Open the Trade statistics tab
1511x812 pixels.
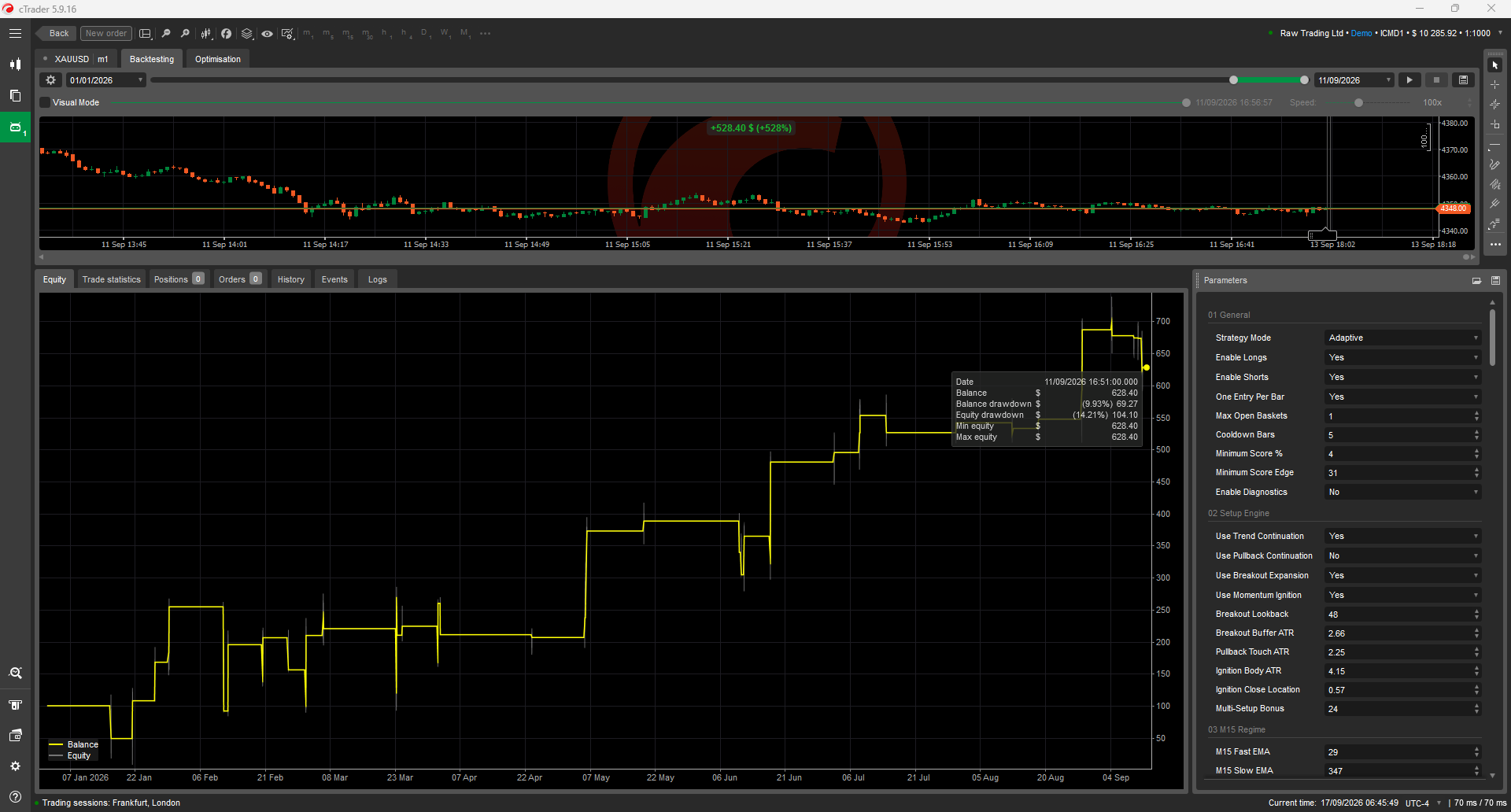coord(111,279)
